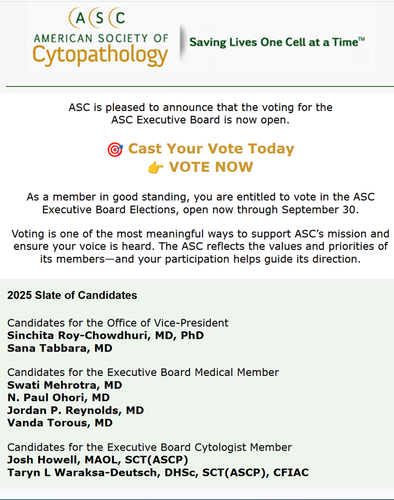394x500 pixels.
Task: Click the Executive Board Medical Member label
Action: [x=143, y=372]
